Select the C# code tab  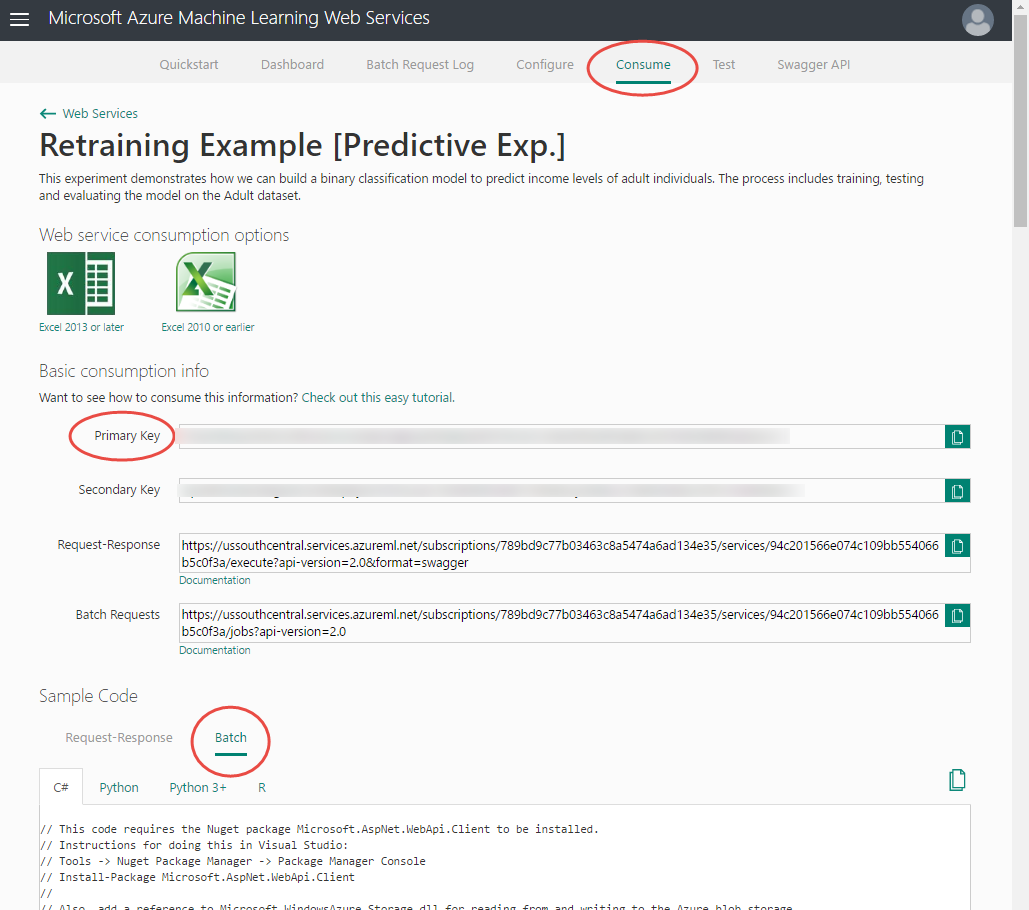tap(61, 787)
